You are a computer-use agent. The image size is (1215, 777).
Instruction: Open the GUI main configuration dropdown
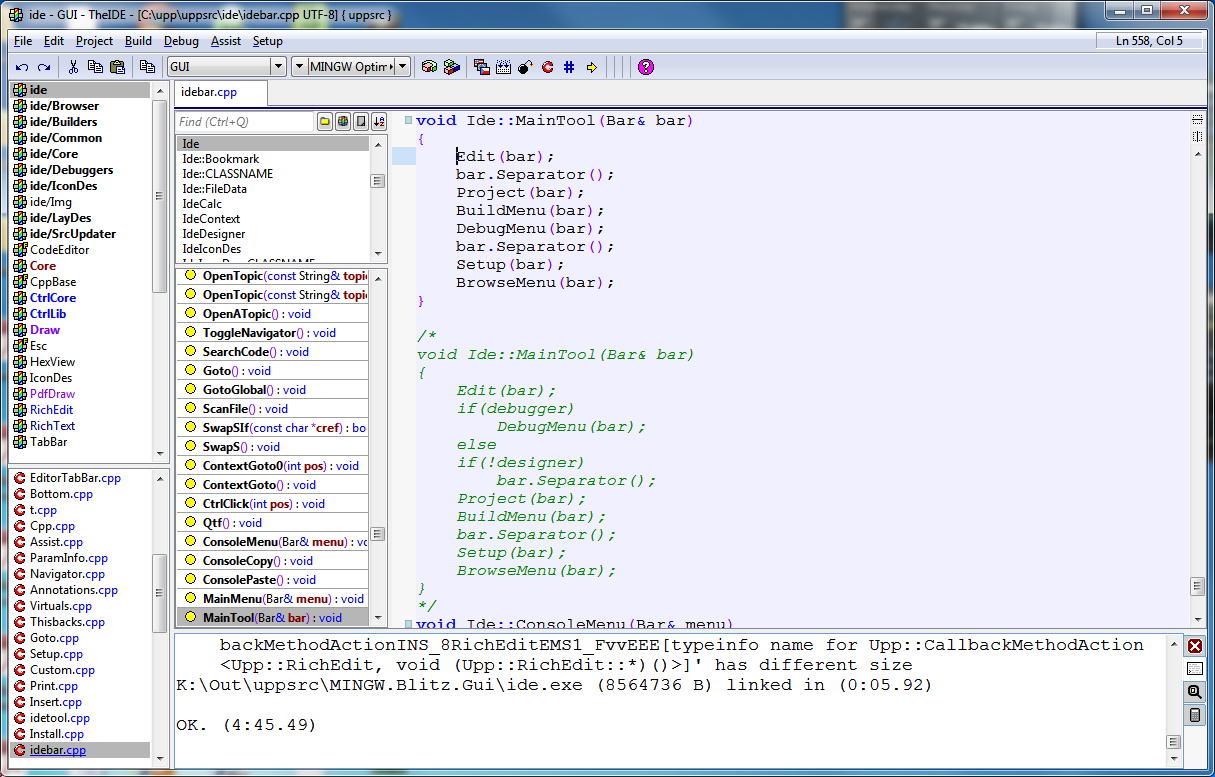(278, 67)
